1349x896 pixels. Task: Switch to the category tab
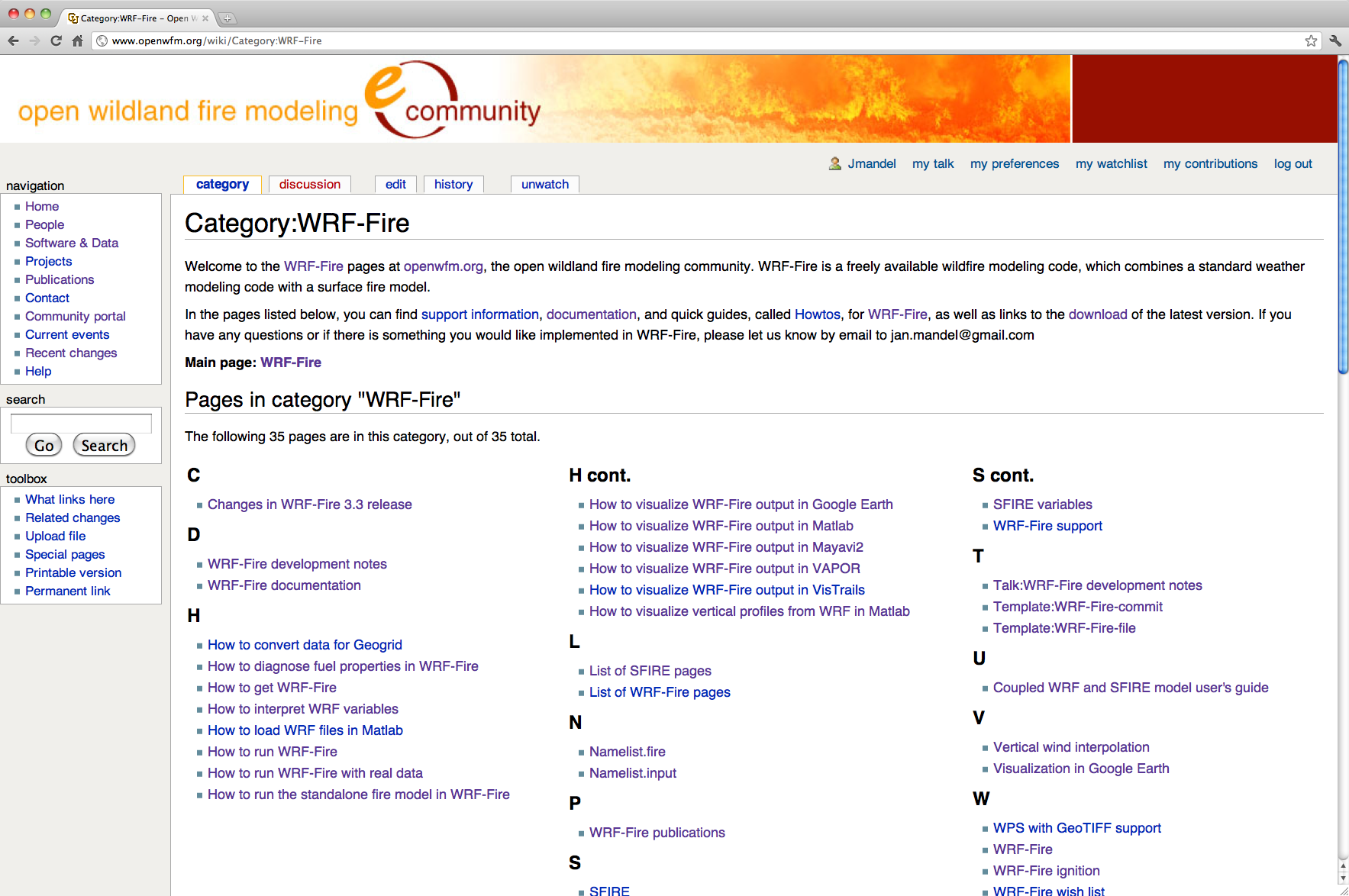point(222,185)
